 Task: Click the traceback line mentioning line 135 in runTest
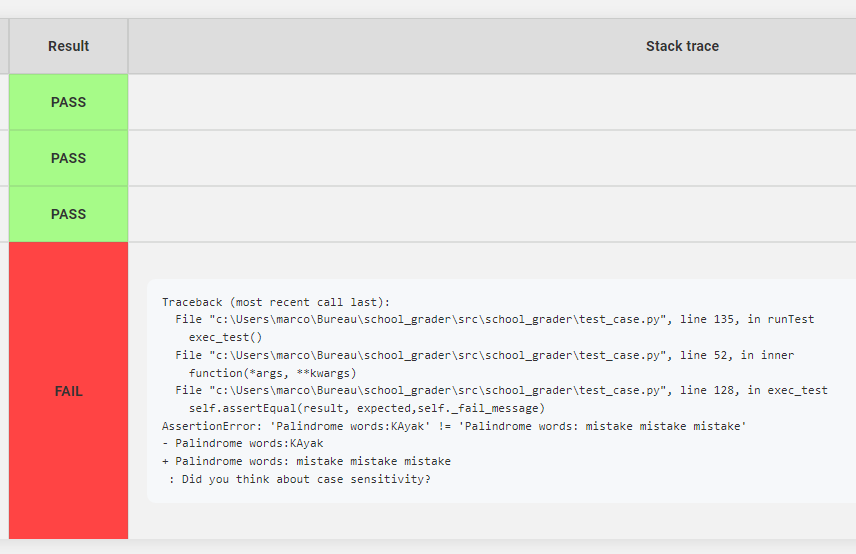coord(495,319)
